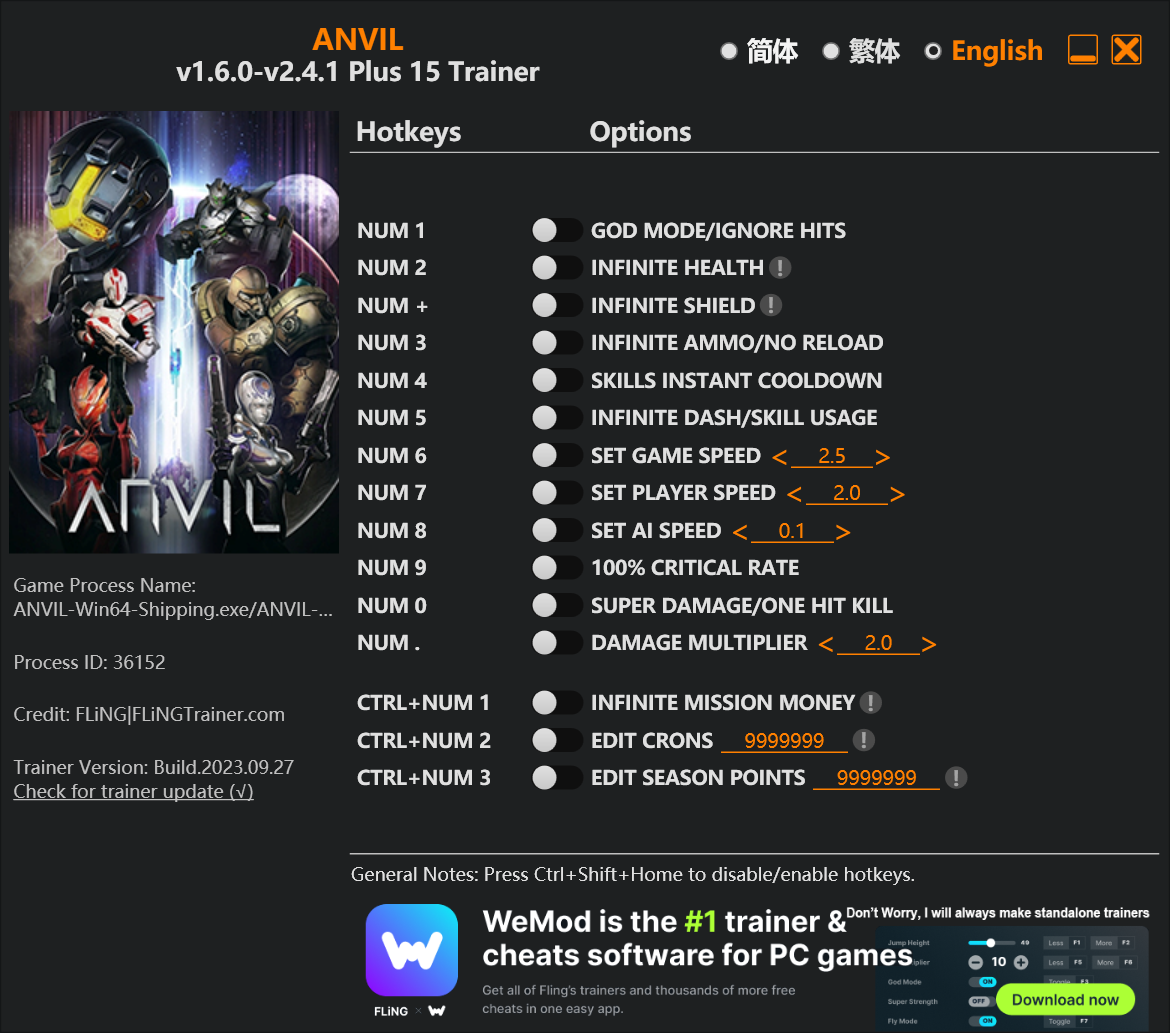The width and height of the screenshot is (1170, 1033).
Task: Click the Edit Season Points info icon
Action: 956,778
